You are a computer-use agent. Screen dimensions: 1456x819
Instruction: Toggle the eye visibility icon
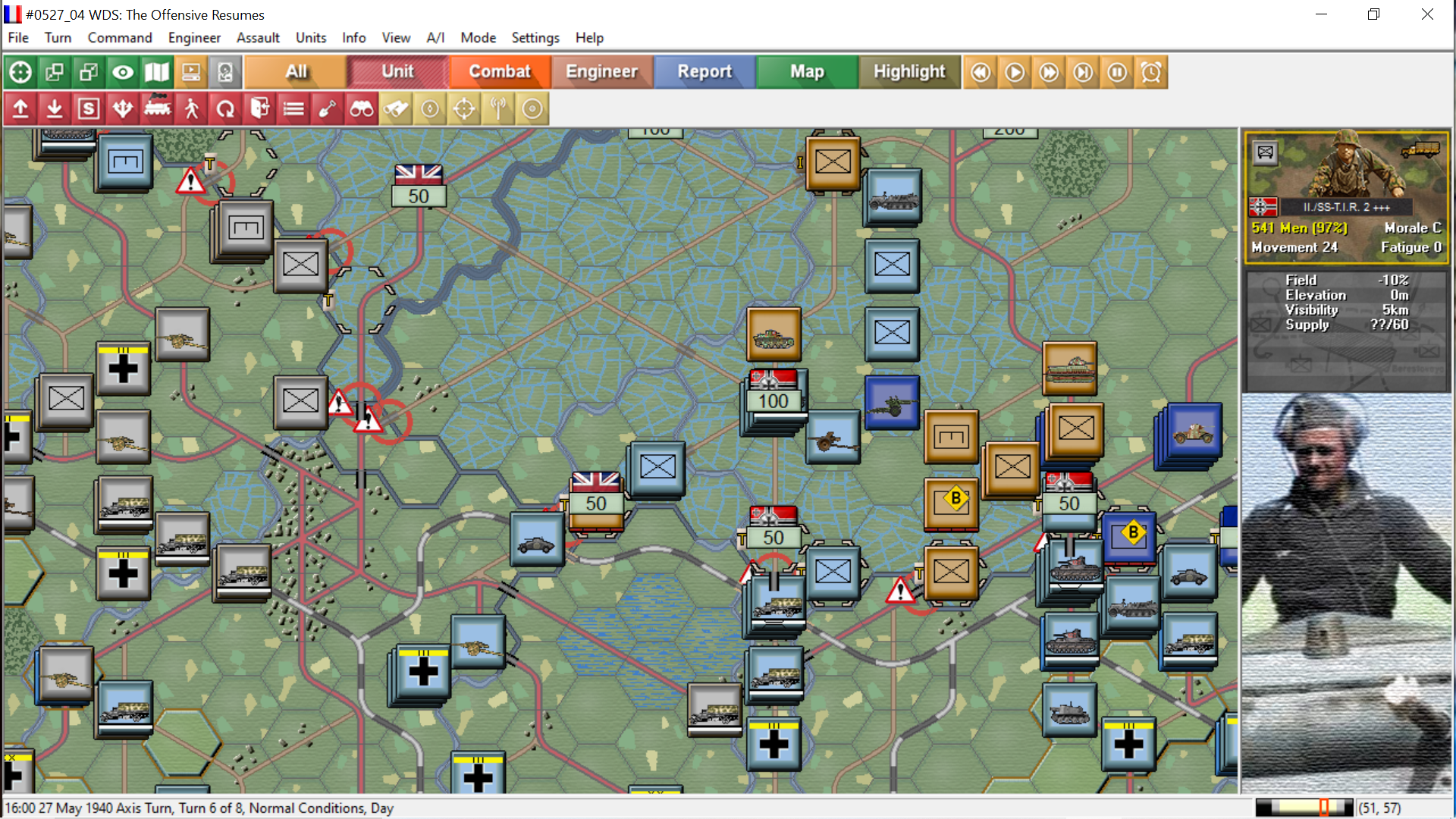click(123, 72)
